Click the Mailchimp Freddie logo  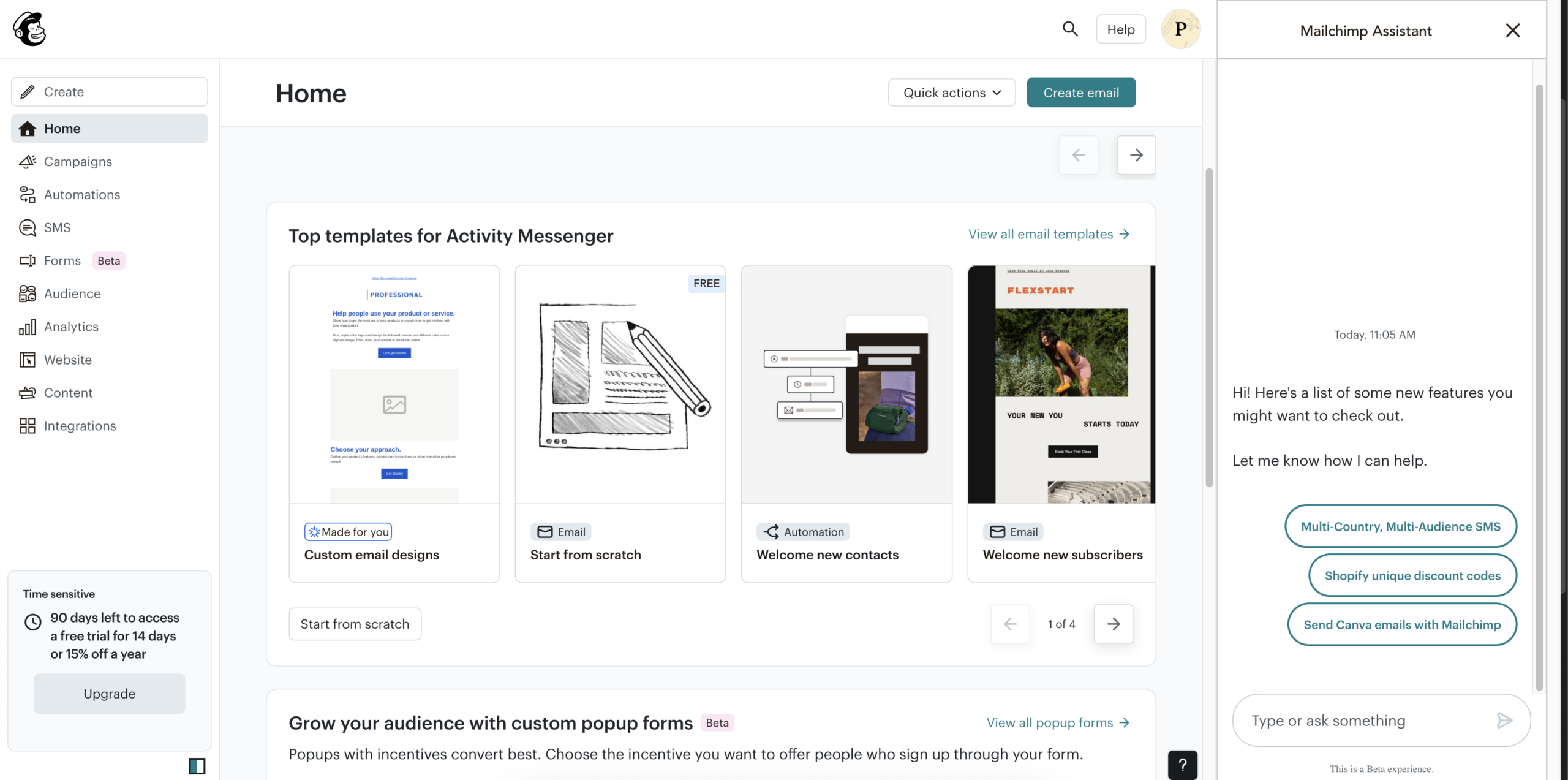[29, 29]
